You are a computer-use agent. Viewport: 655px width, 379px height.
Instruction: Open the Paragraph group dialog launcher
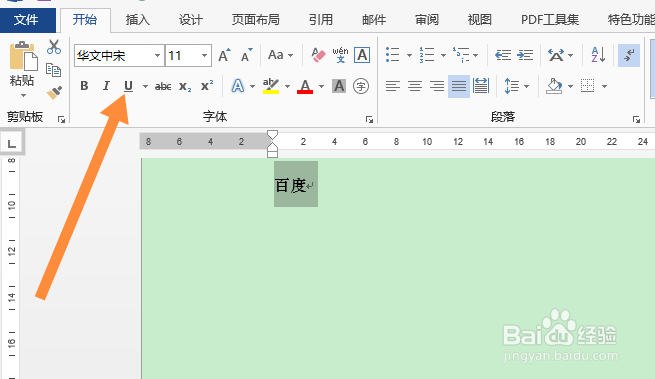tap(636, 120)
